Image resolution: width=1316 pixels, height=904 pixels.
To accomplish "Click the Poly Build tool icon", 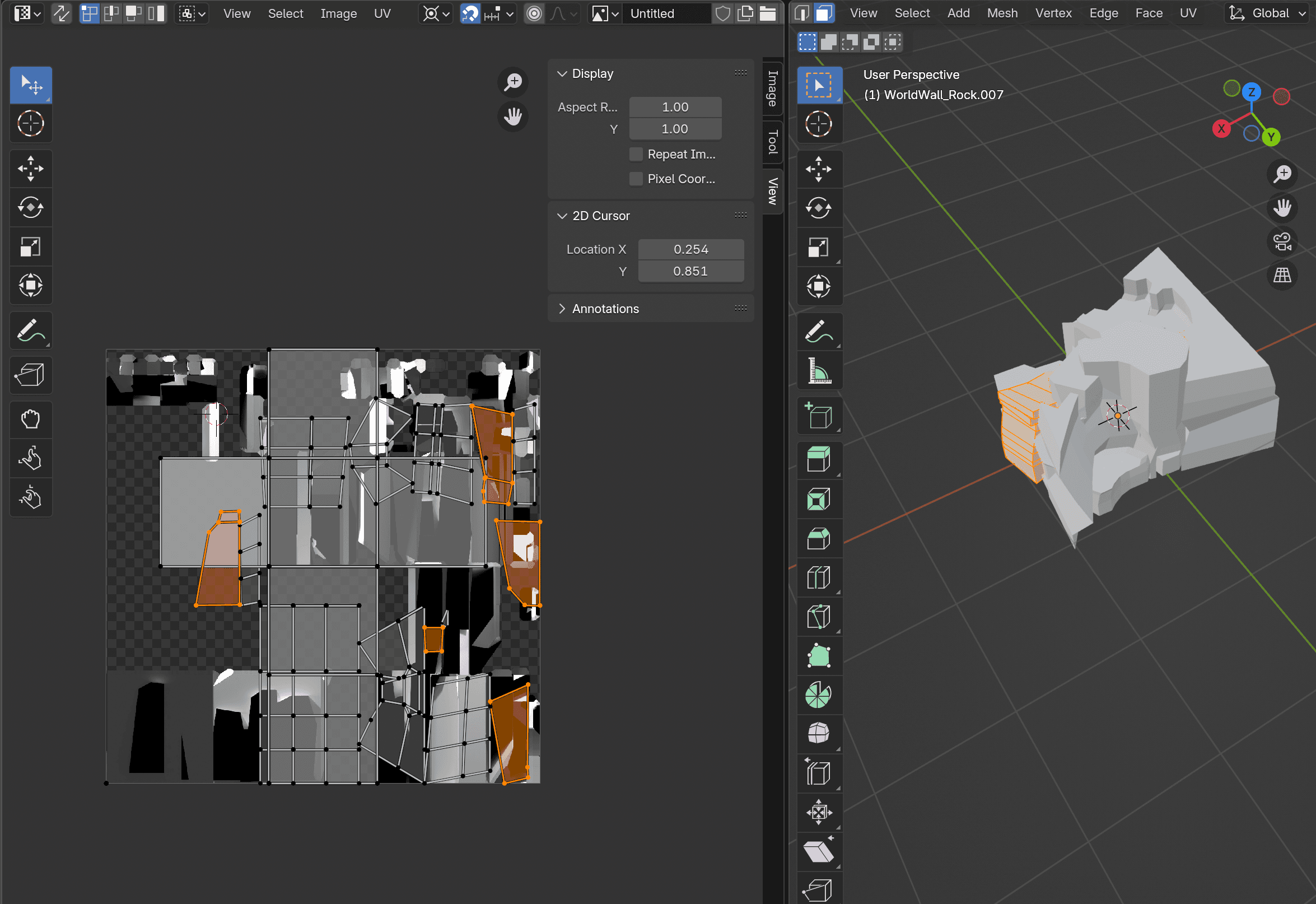I will coord(819,656).
